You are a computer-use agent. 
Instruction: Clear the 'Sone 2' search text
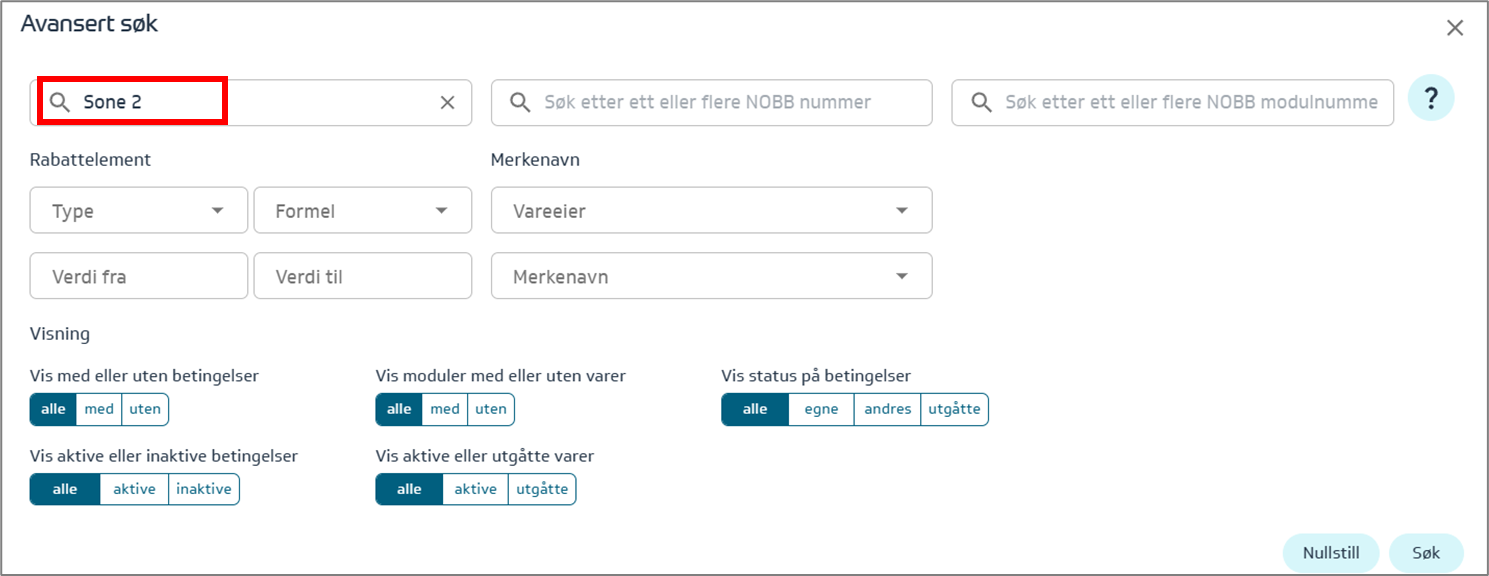point(448,103)
